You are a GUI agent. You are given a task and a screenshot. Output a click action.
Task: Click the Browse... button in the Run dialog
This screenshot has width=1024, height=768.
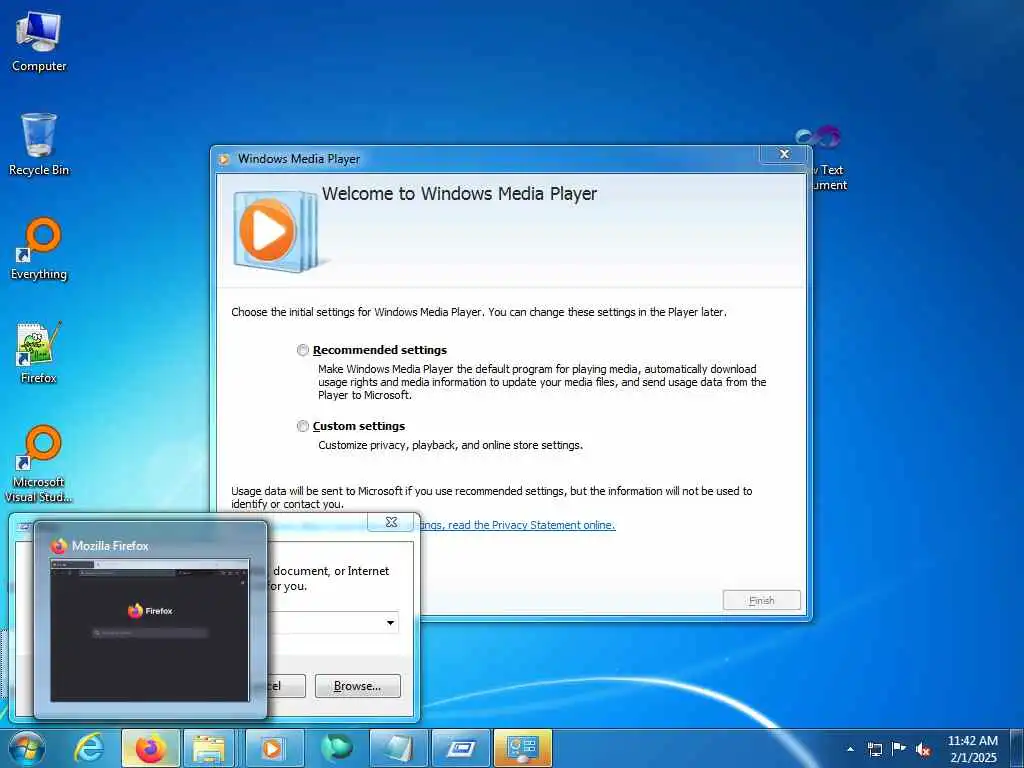[x=357, y=686]
